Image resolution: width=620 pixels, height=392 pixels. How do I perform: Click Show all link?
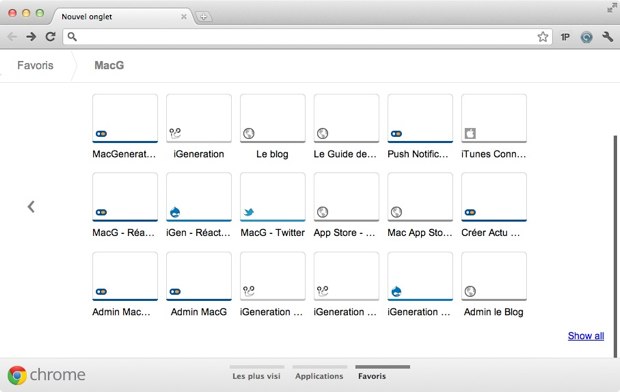pyautogui.click(x=586, y=336)
